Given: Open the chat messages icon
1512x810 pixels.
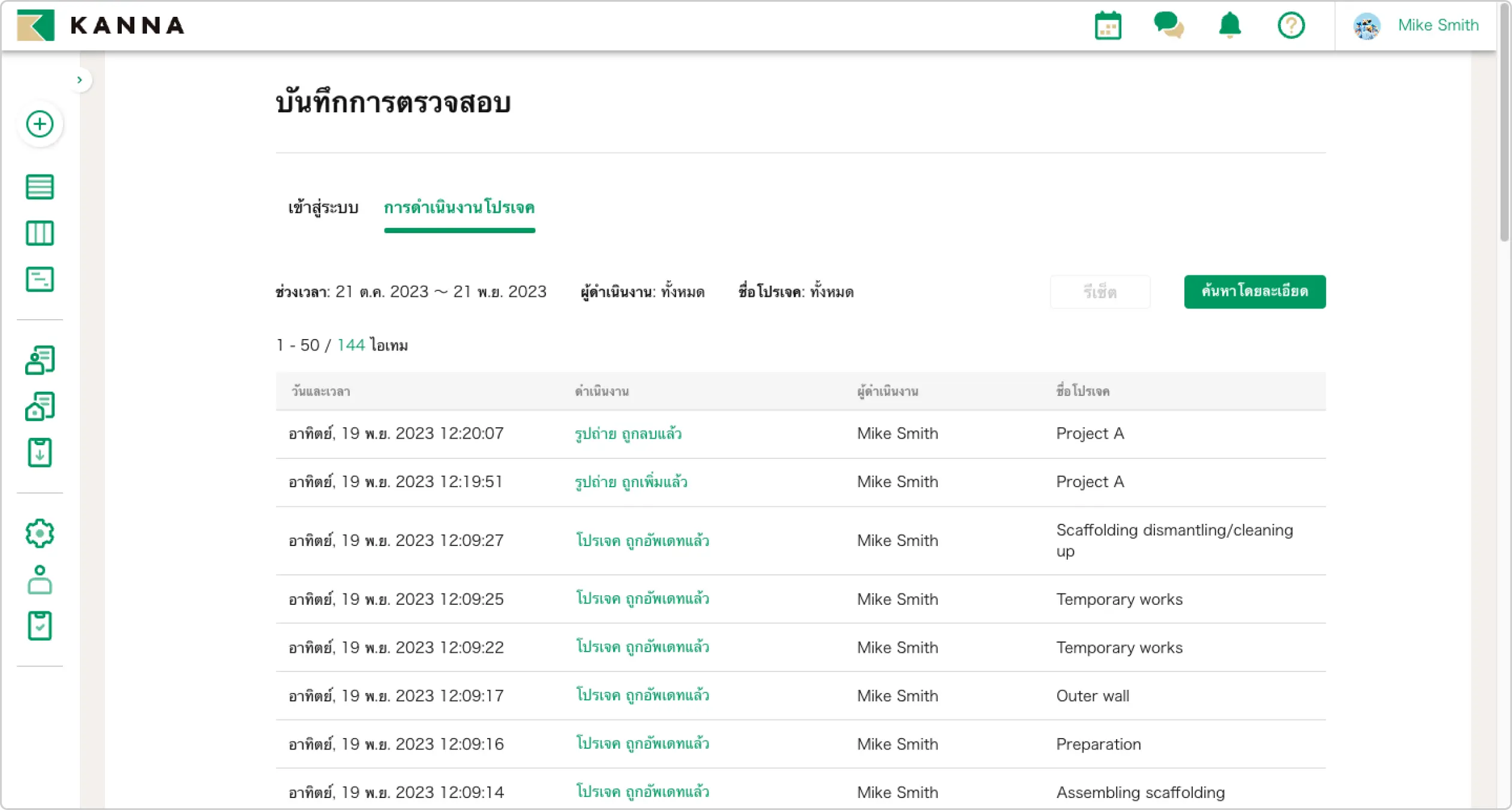Looking at the screenshot, I should (x=1168, y=25).
